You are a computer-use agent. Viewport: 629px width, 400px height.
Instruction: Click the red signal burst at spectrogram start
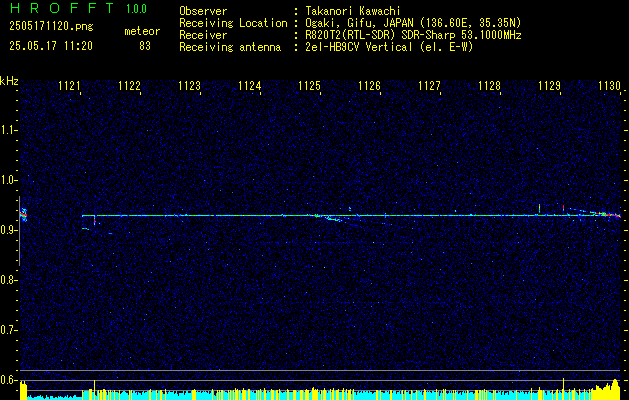(24, 214)
